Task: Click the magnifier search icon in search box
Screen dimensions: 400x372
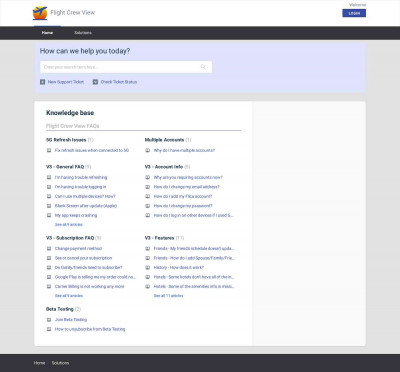Action: pos(203,67)
